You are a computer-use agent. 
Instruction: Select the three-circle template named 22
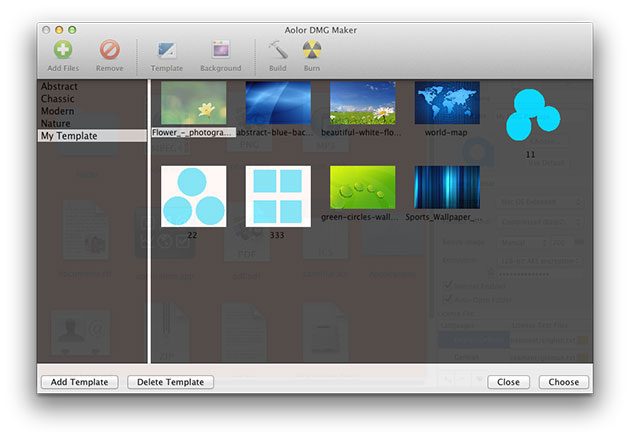pyautogui.click(x=193, y=196)
